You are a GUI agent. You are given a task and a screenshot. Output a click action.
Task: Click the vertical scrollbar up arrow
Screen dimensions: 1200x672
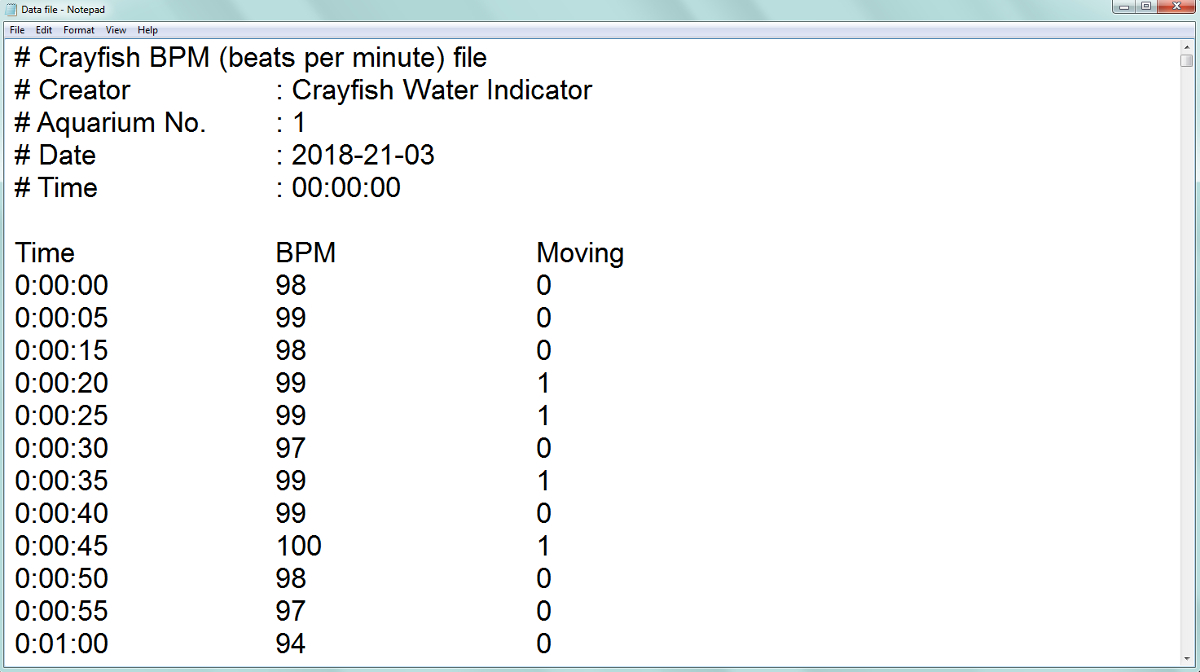pos(1186,46)
